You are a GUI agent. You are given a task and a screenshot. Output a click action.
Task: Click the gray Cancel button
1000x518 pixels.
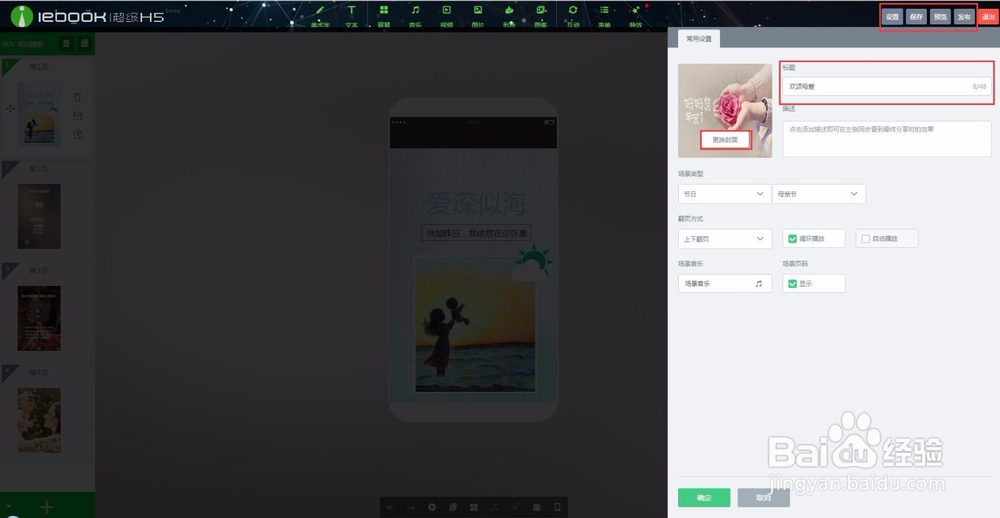[763, 498]
